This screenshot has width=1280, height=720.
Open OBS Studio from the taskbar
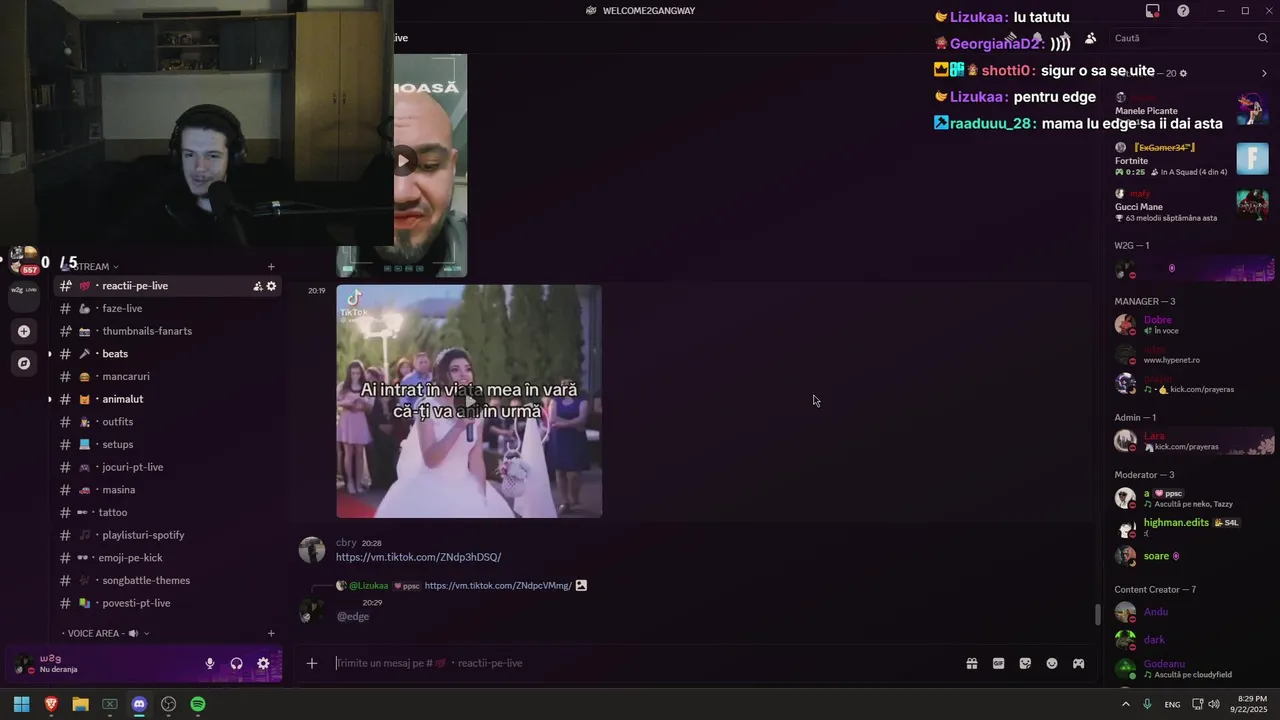pyautogui.click(x=168, y=704)
